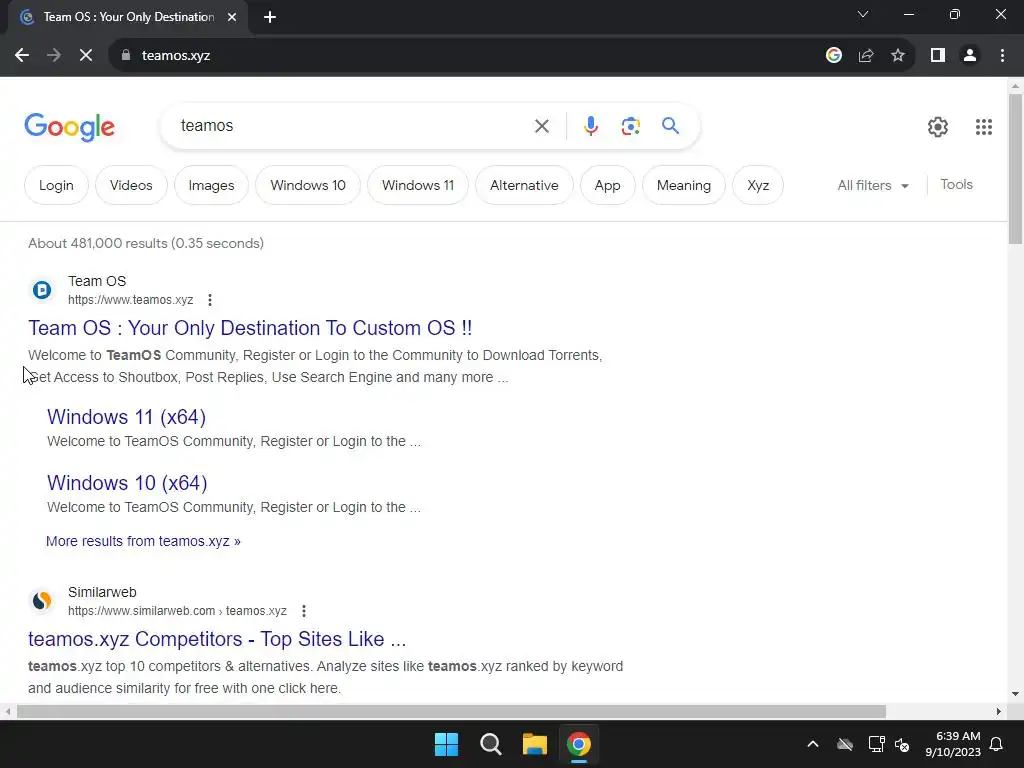Click into the teamos search field
The image size is (1024, 768).
point(353,126)
